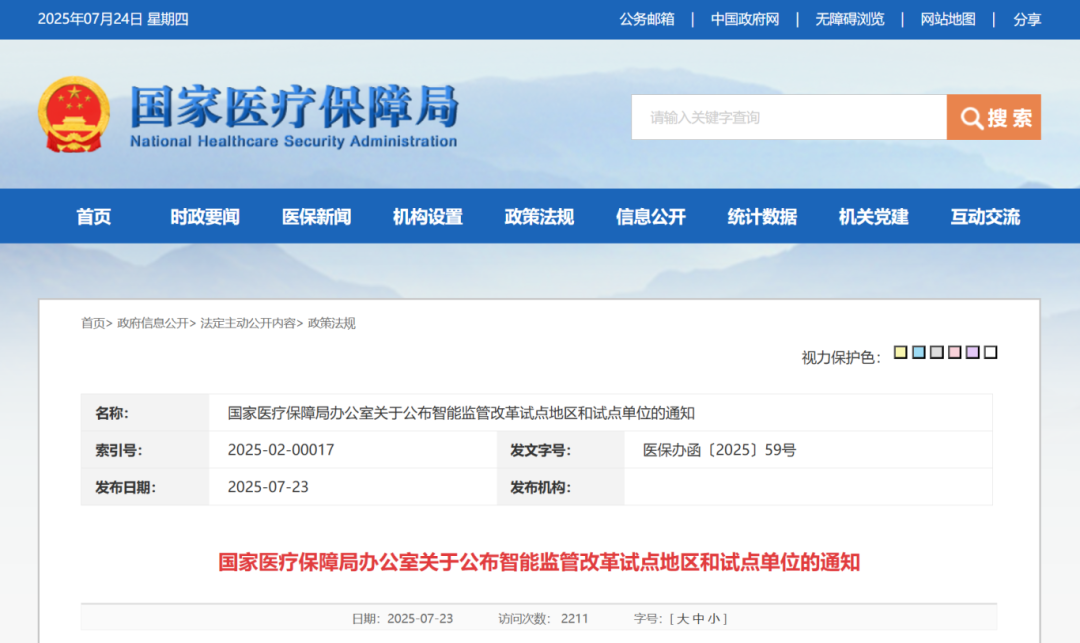Open the 政策法规 navigation menu
The image size is (1080, 643).
coord(539,217)
